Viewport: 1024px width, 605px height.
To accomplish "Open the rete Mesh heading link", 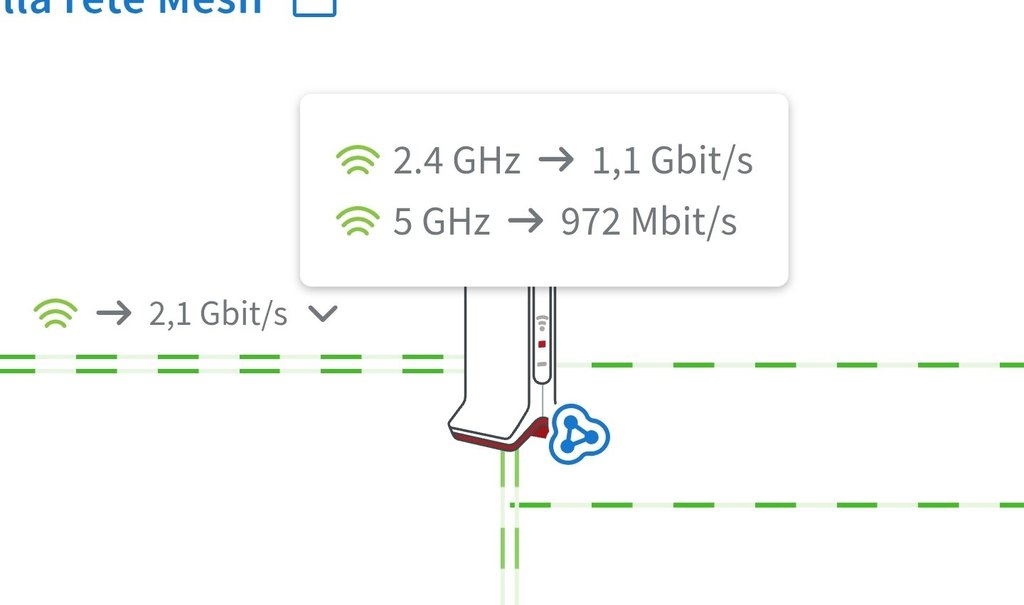I will click(x=131, y=7).
